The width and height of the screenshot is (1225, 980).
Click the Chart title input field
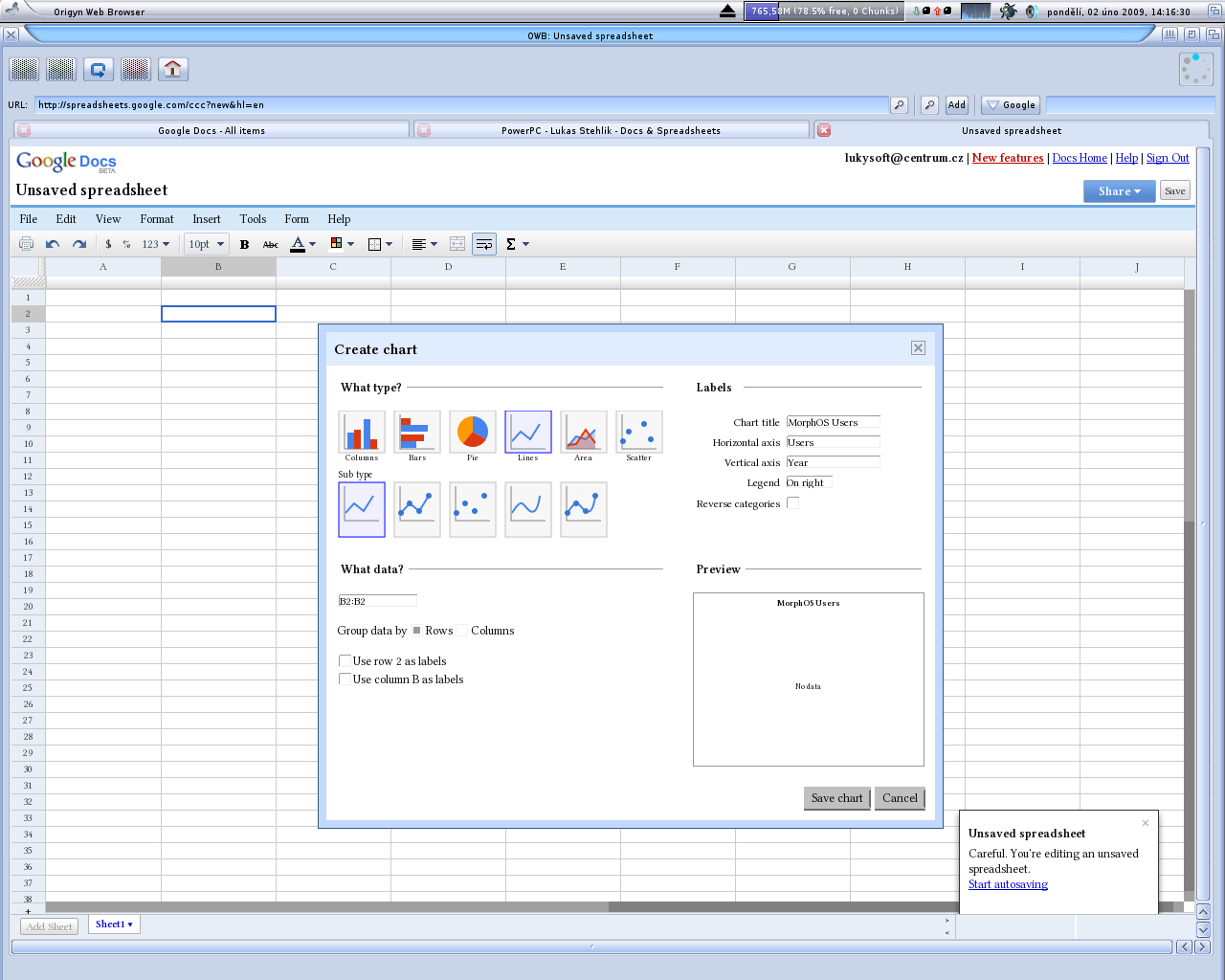[x=833, y=422]
